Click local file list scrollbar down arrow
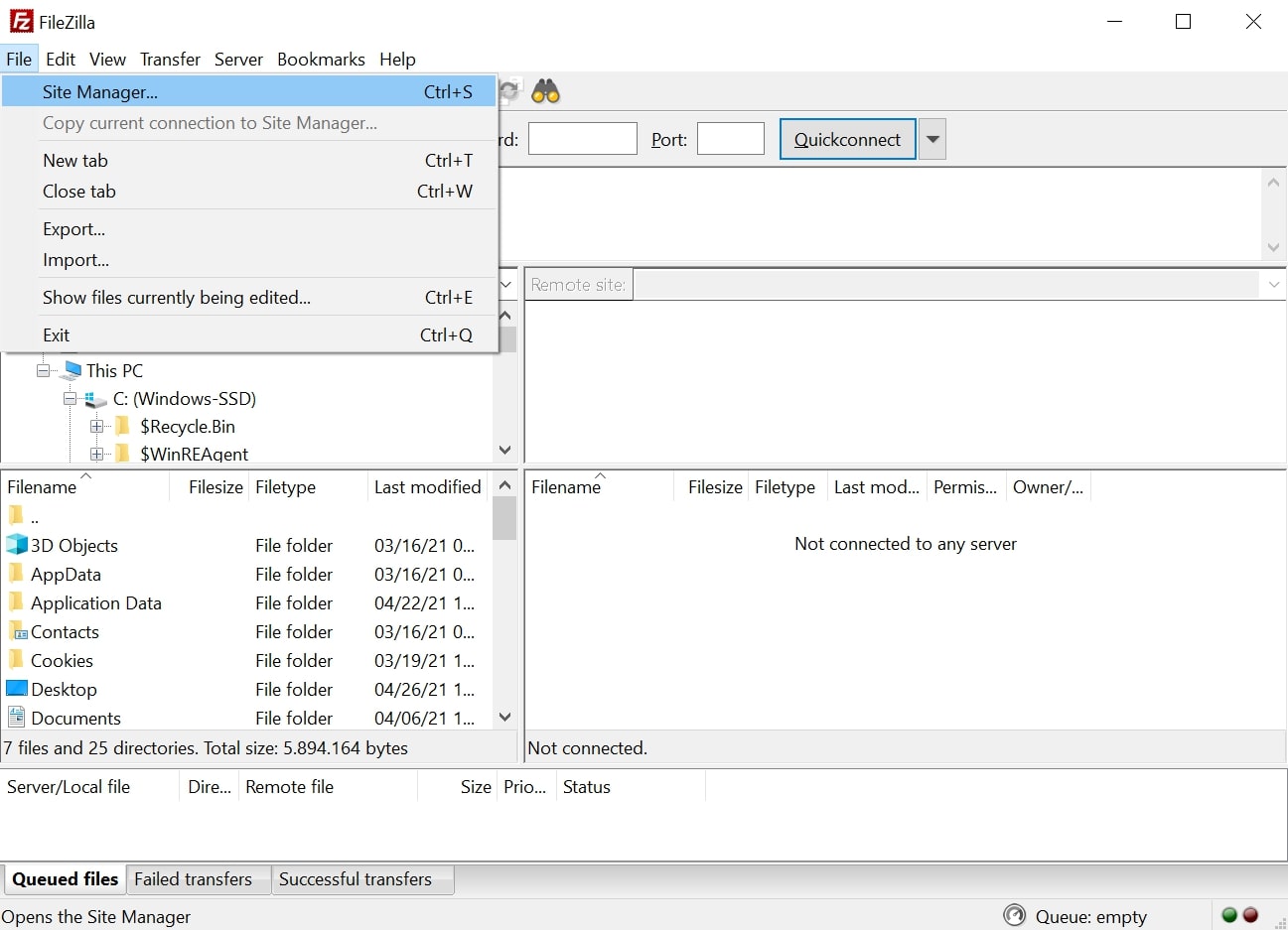 (504, 717)
